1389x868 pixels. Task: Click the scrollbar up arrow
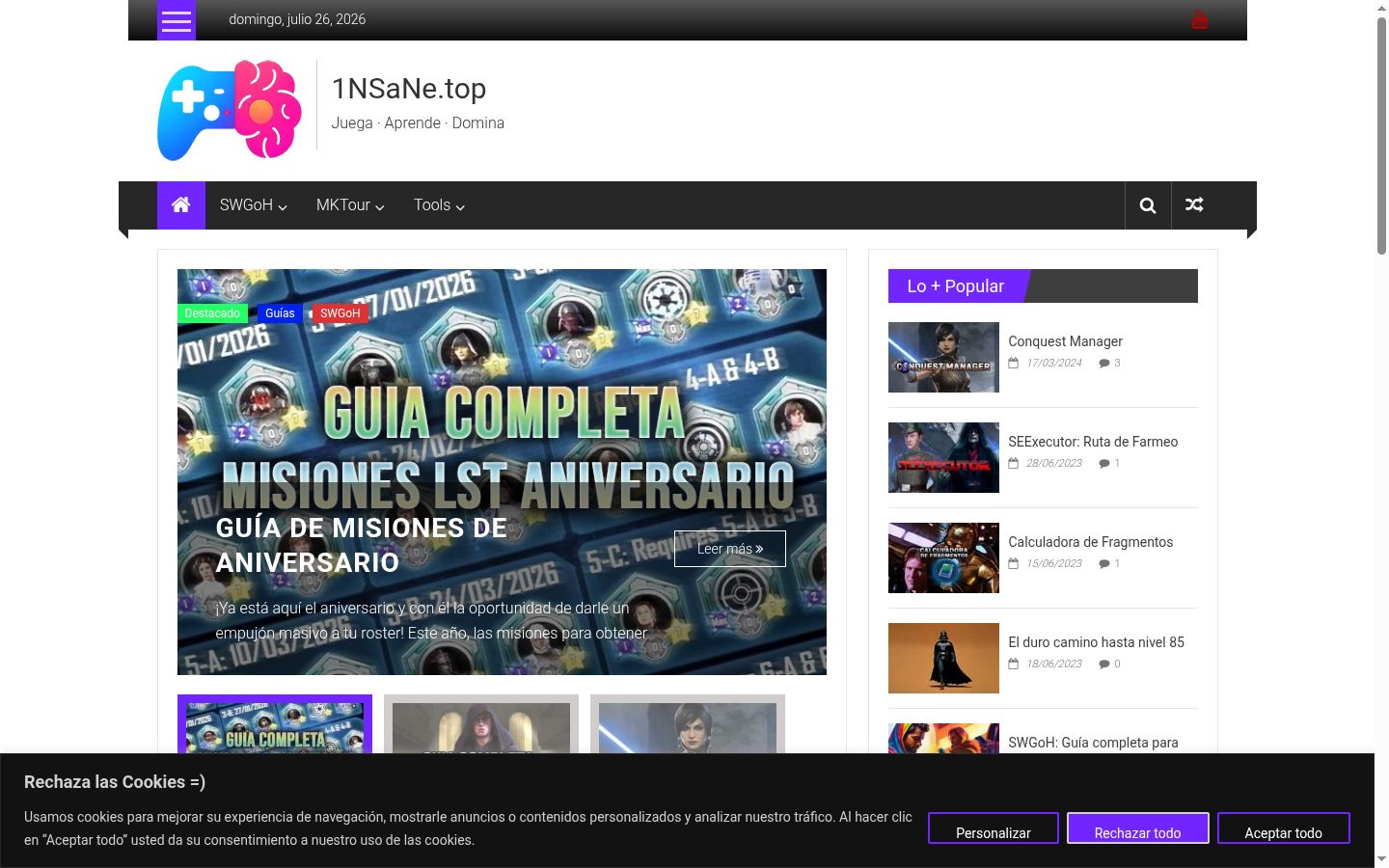[x=1381, y=8]
